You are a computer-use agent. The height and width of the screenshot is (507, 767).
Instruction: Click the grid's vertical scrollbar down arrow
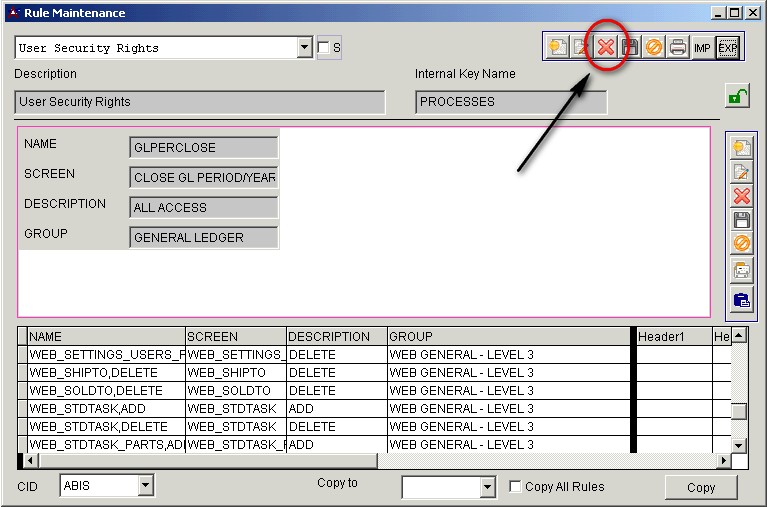739,445
